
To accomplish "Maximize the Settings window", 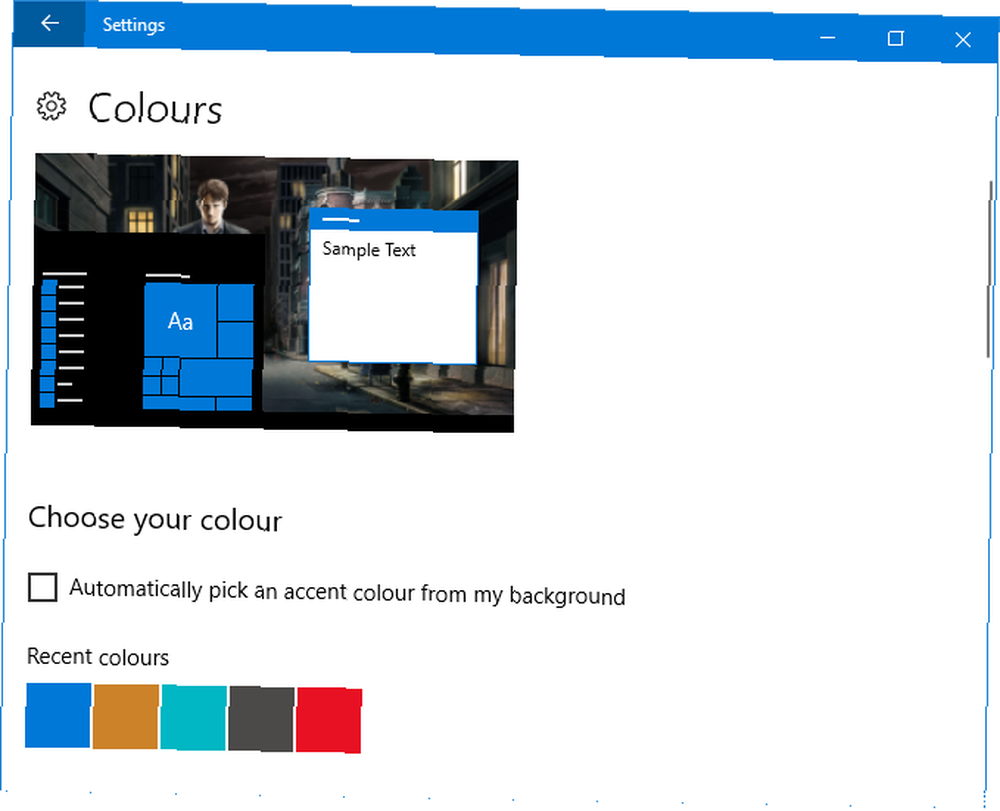I will [x=895, y=39].
